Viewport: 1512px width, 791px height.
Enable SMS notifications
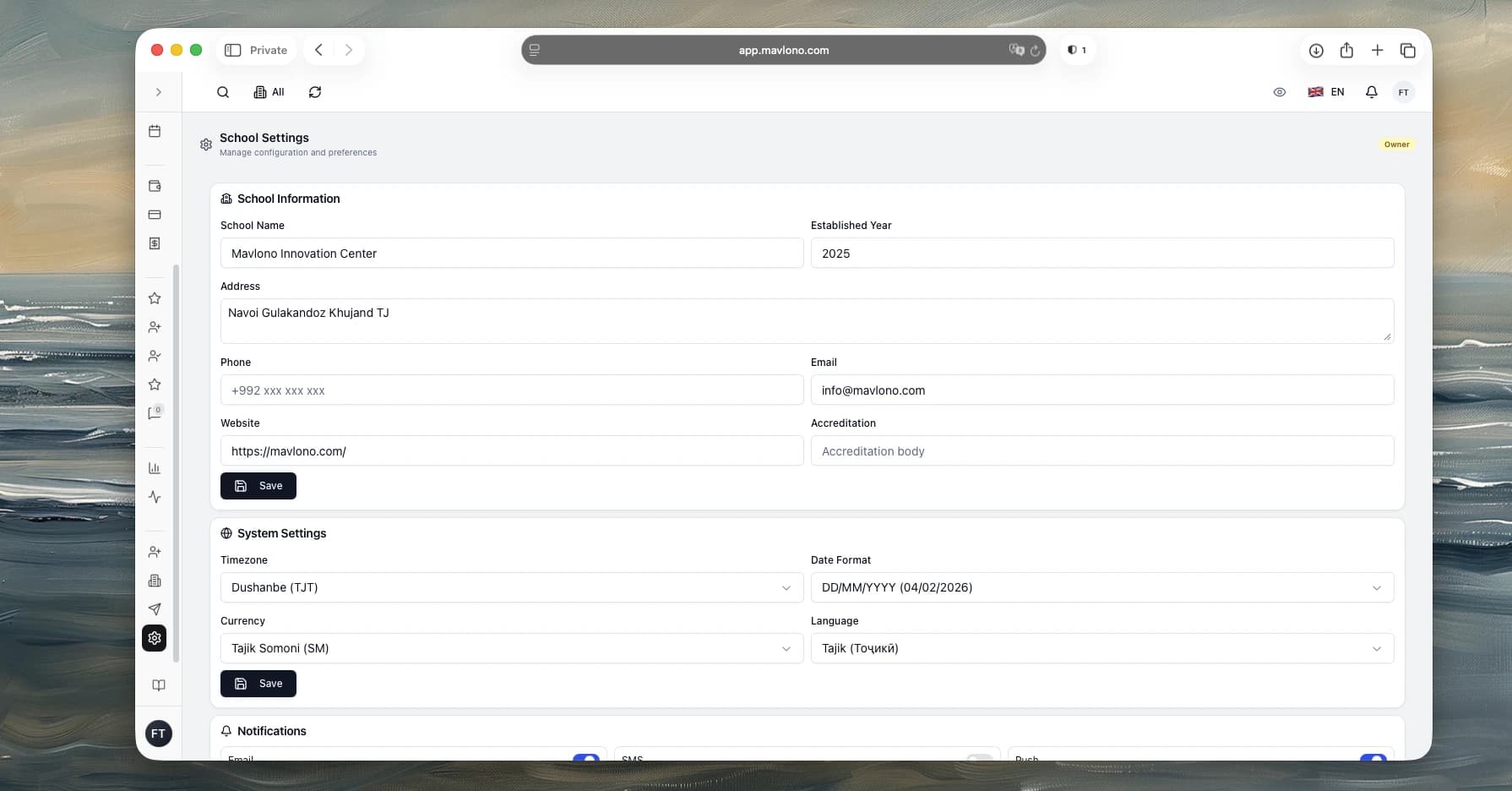tap(980, 759)
